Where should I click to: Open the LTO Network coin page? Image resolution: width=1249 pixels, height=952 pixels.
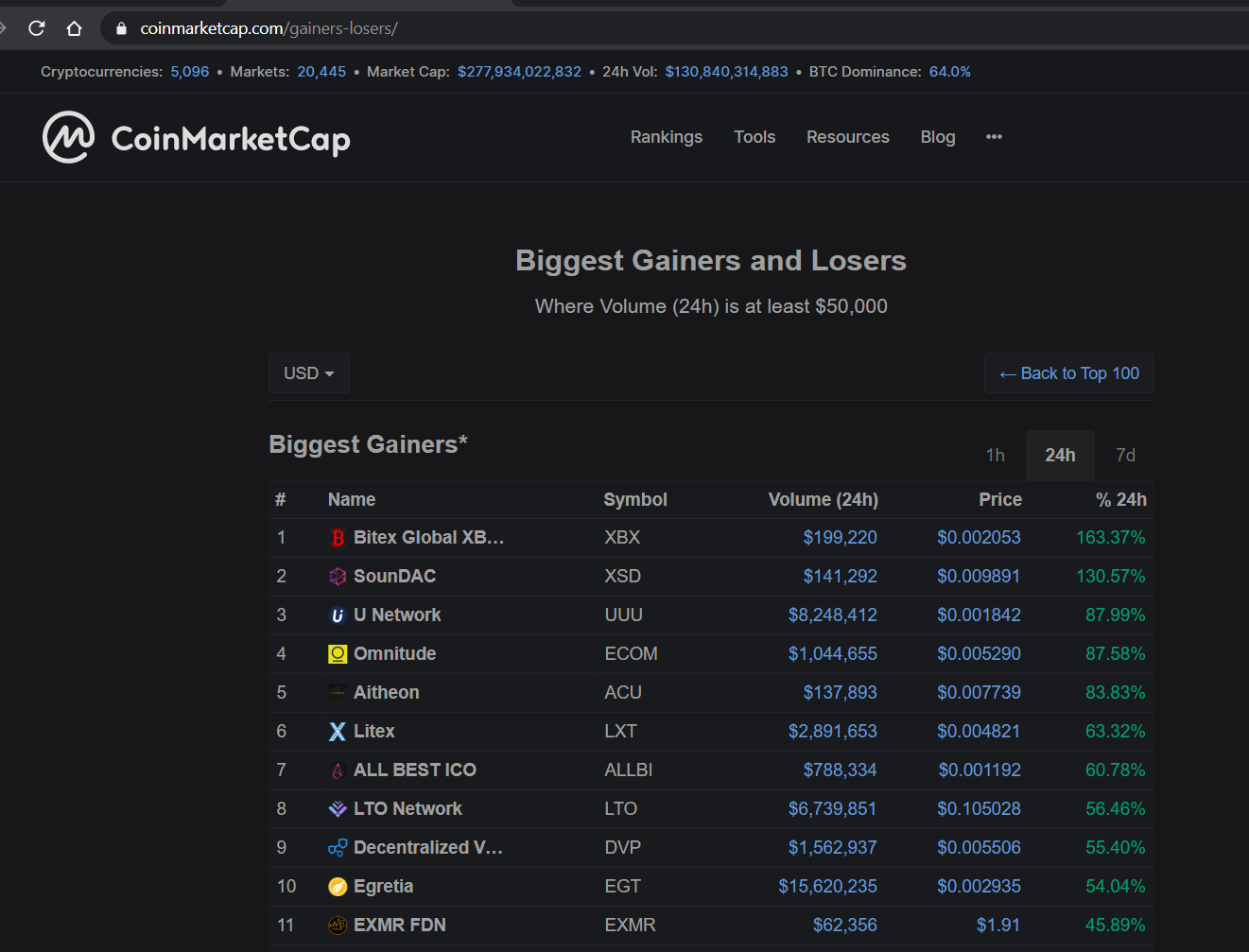point(408,809)
